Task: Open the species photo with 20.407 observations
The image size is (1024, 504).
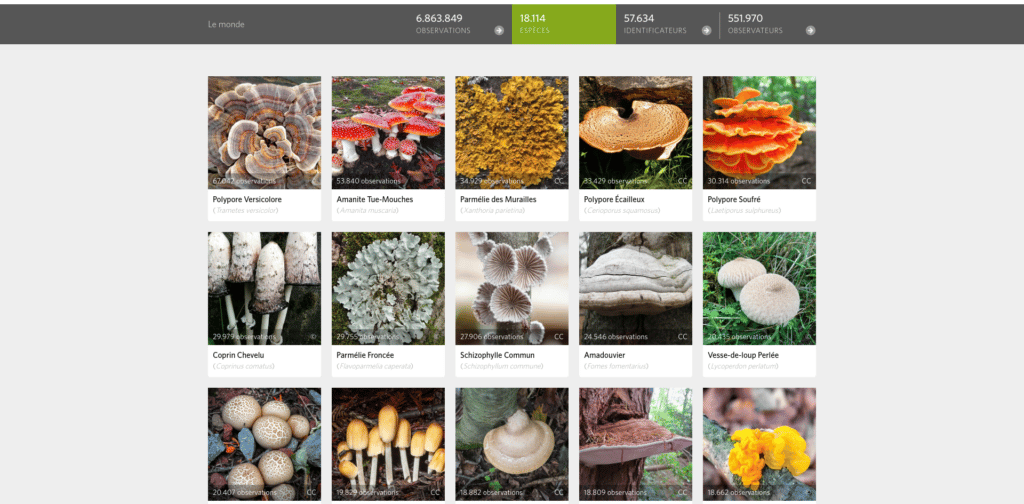Action: [x=264, y=445]
